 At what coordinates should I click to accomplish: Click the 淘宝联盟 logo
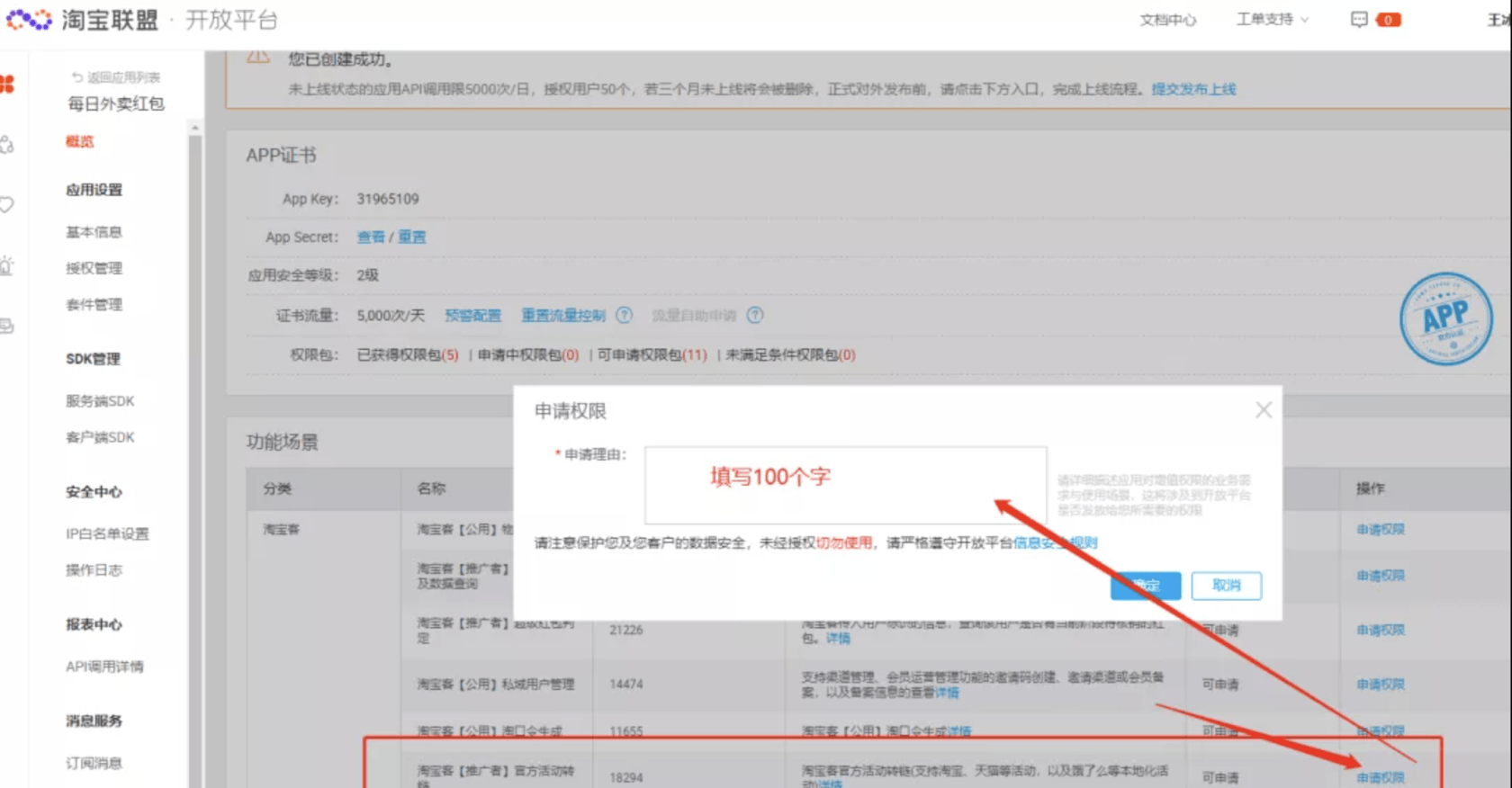click(83, 20)
